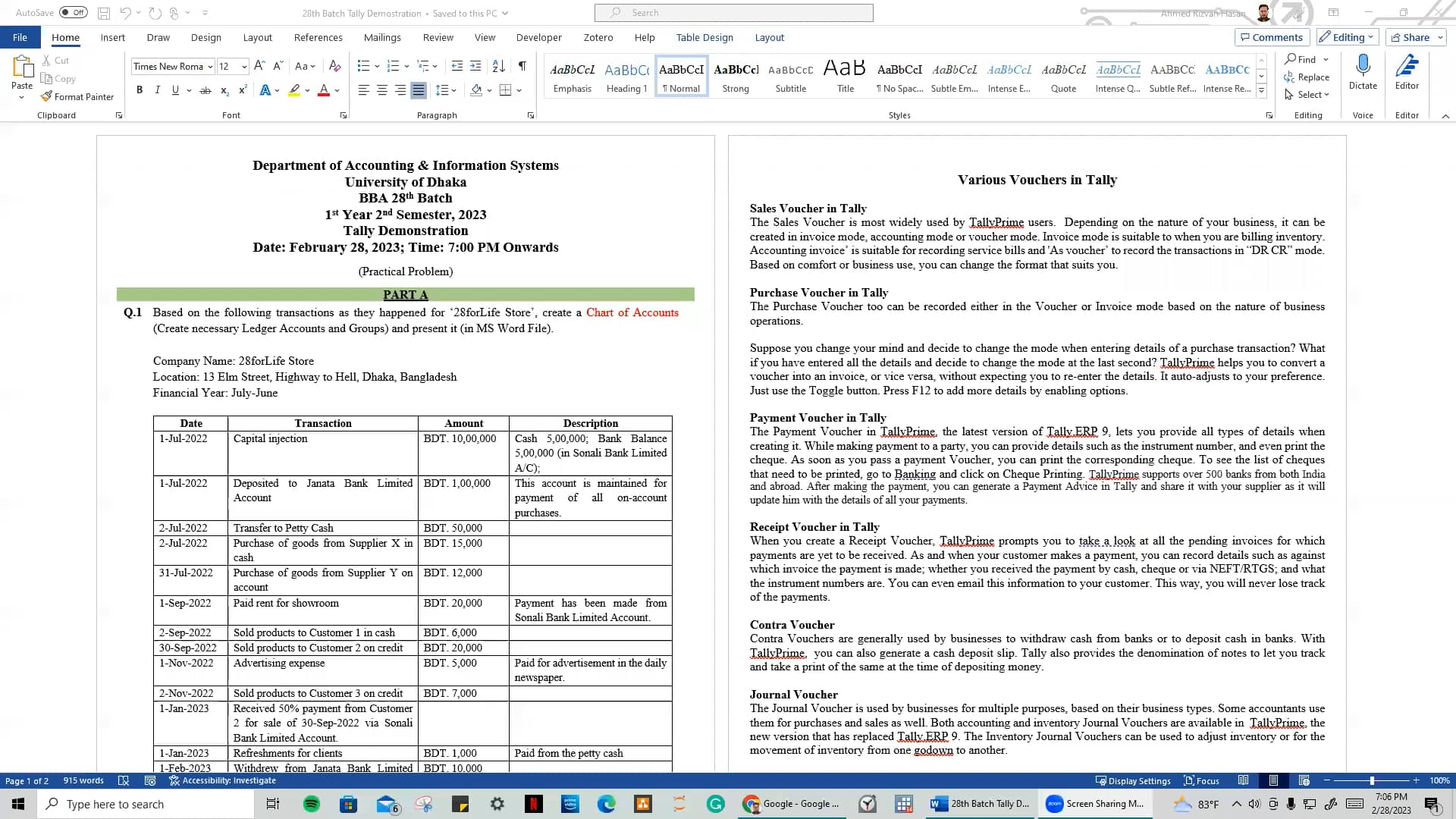This screenshot has width=1456, height=819.
Task: Click Justify alignment button
Action: pos(419,90)
